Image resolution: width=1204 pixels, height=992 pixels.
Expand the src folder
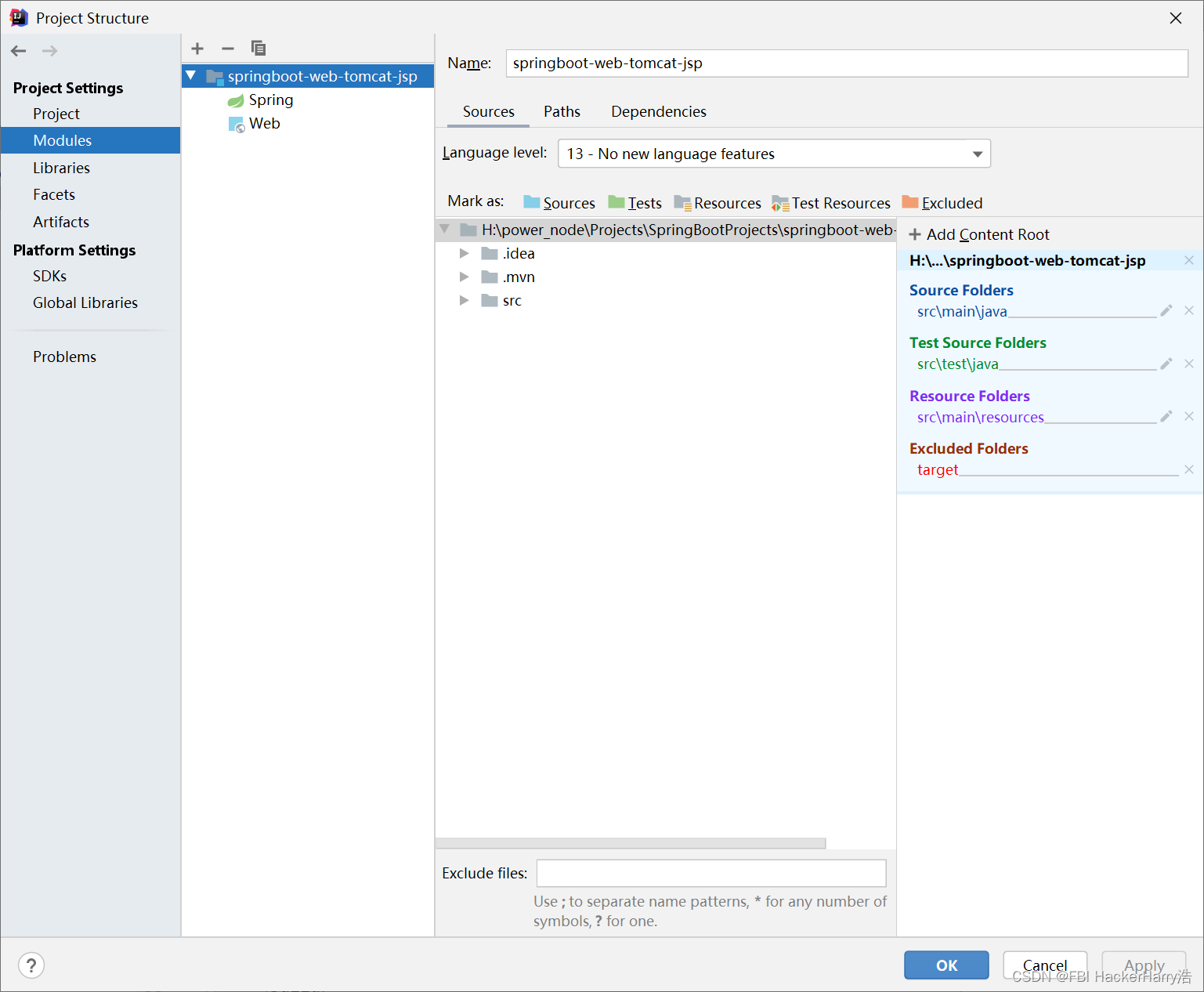coord(465,300)
